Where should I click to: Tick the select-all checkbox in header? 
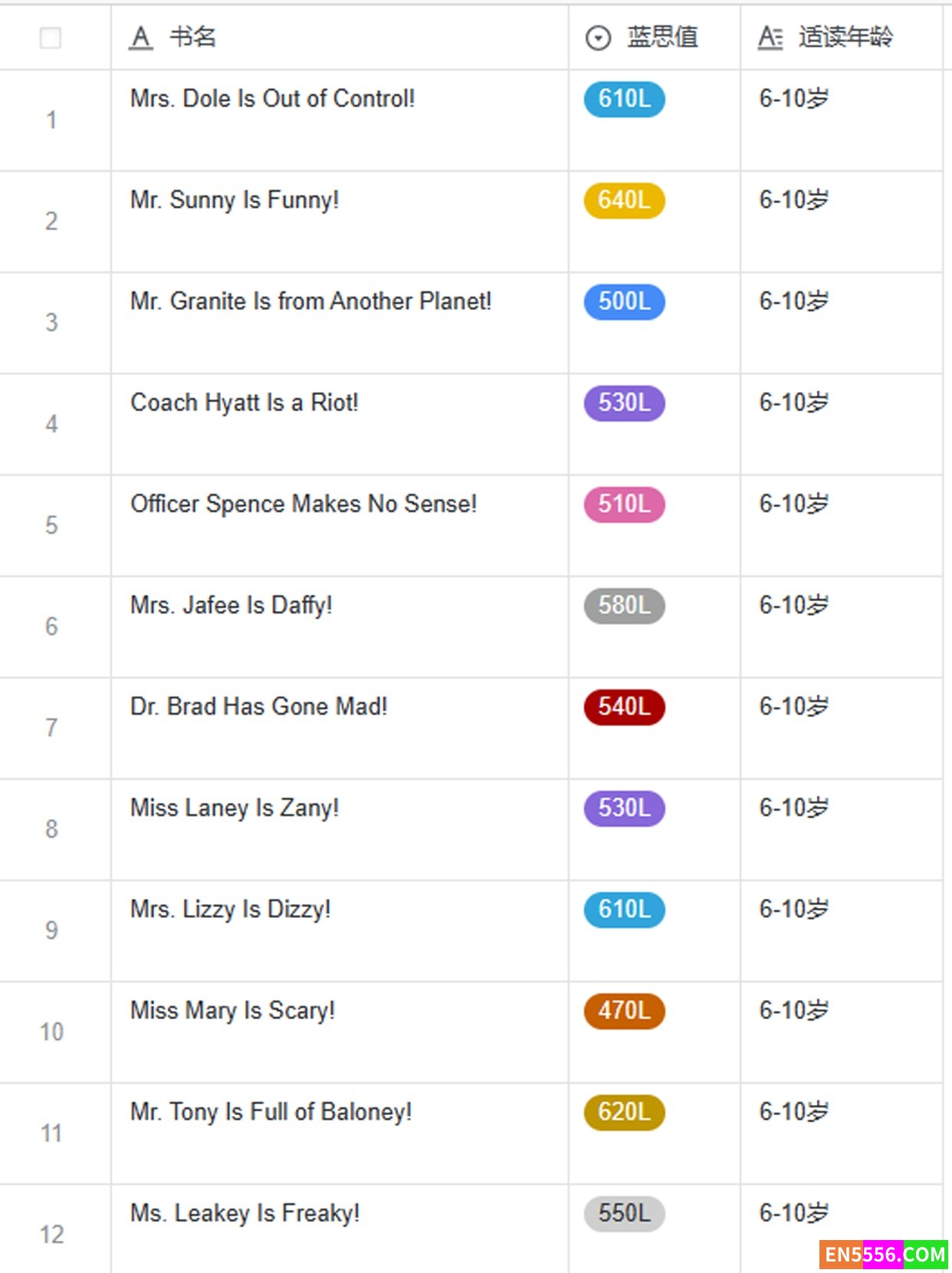tap(51, 38)
